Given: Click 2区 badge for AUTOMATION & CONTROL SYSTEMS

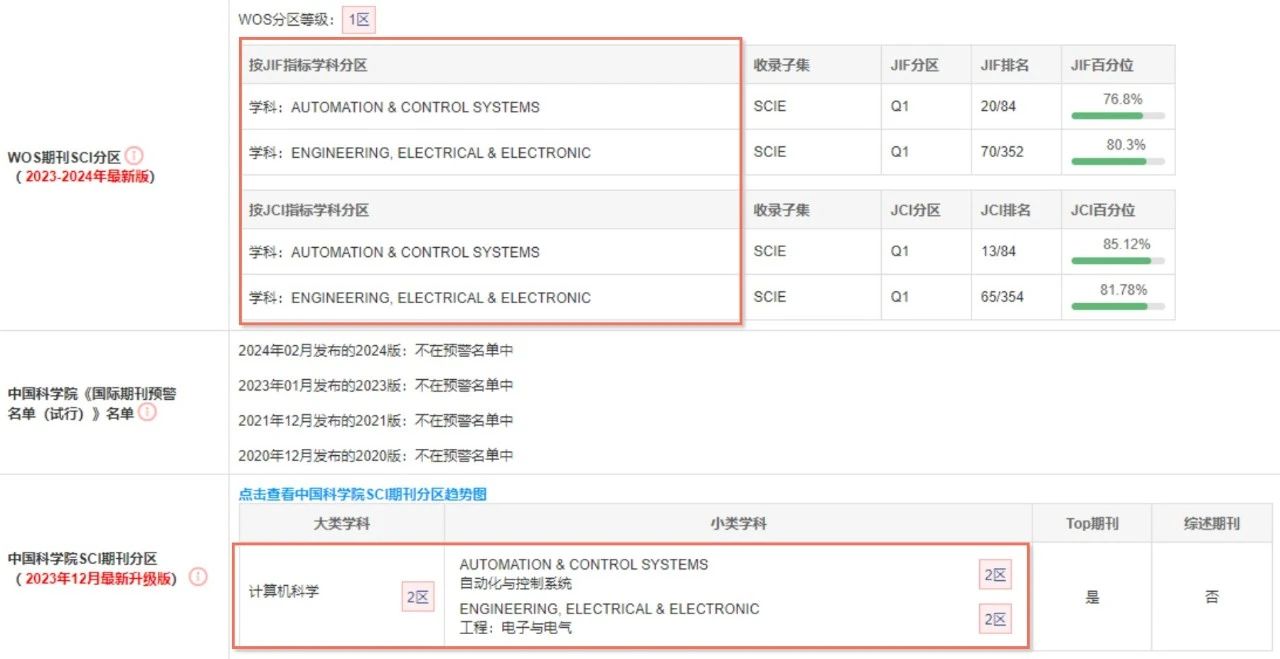Looking at the screenshot, I should tap(995, 575).
